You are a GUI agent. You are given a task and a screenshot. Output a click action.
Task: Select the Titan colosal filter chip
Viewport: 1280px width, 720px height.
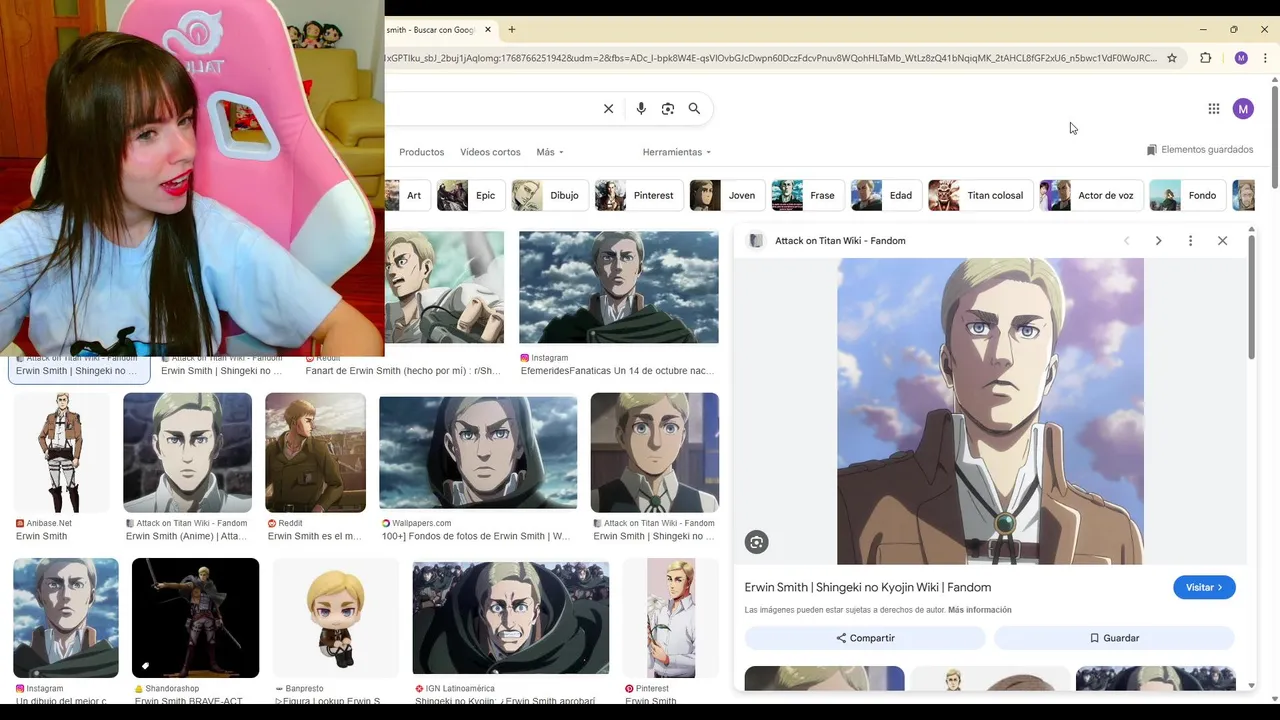[x=980, y=195]
